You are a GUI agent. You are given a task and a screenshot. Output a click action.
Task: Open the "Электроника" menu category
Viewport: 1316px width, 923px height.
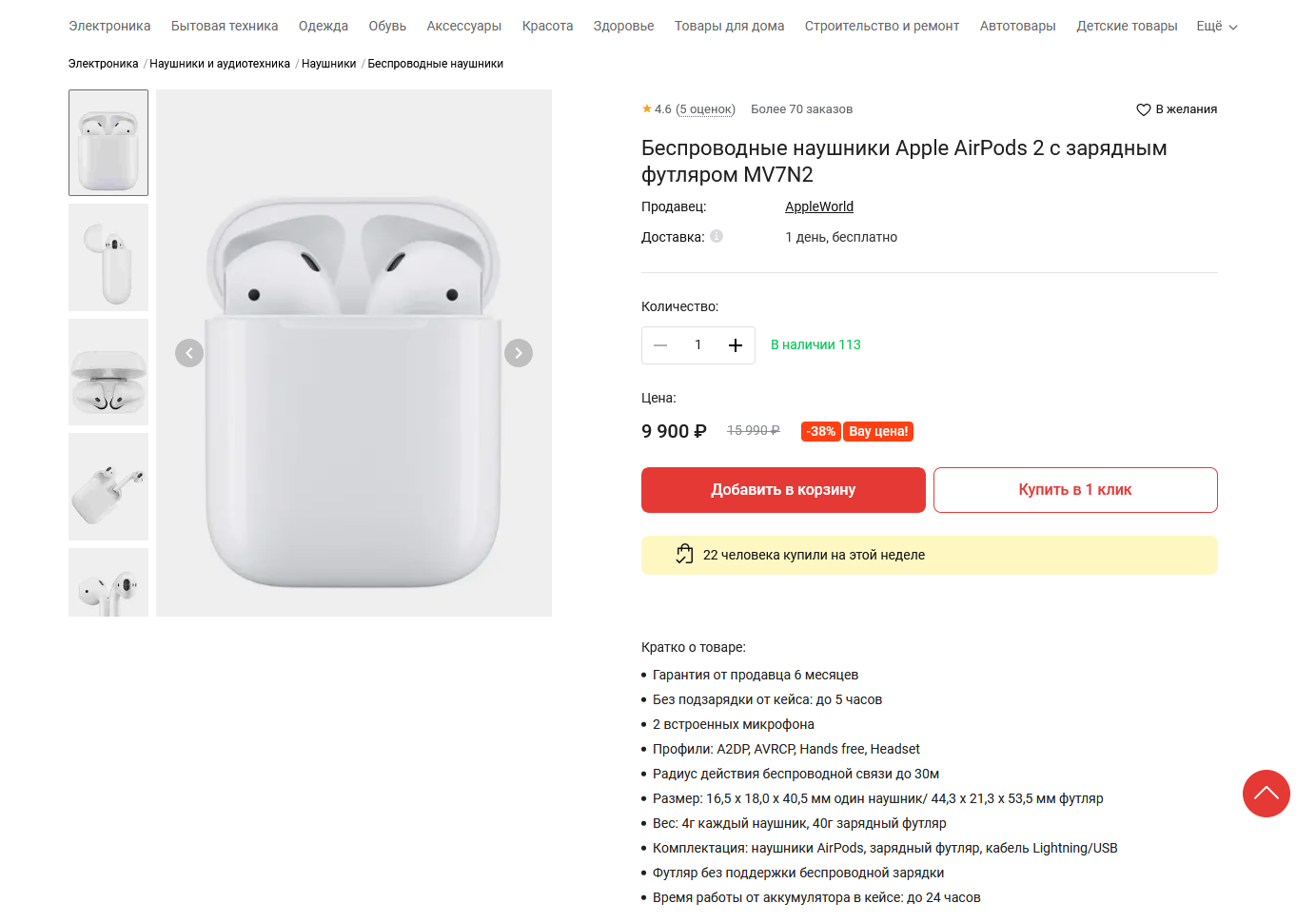click(x=109, y=27)
